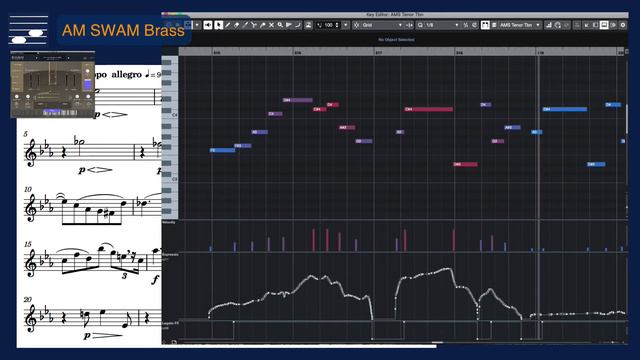Image resolution: width=640 pixels, height=360 pixels.
Task: Select the blue F3 note block
Action: click(222, 150)
